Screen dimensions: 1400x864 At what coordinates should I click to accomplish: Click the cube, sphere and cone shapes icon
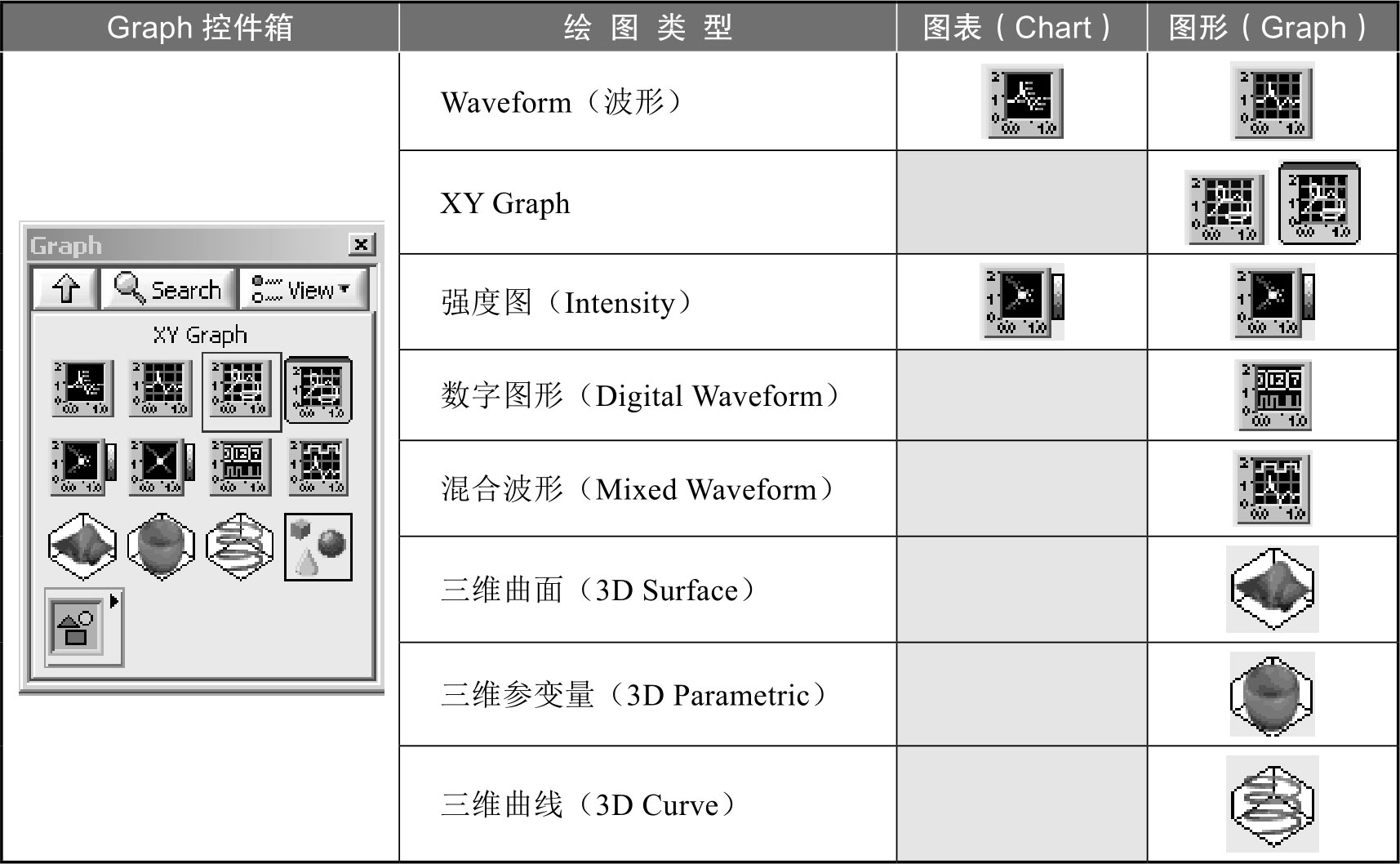click(318, 547)
